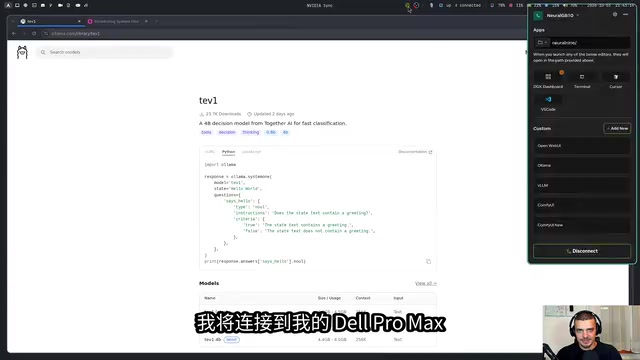
Task: Click the first top bar launcher icon
Action: [x=8, y=5]
